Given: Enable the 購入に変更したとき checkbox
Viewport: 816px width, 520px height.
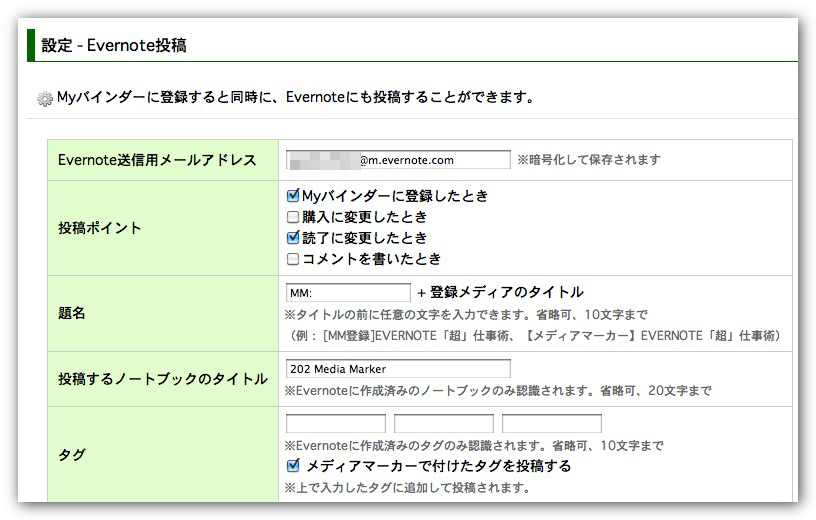Looking at the screenshot, I should [293, 217].
